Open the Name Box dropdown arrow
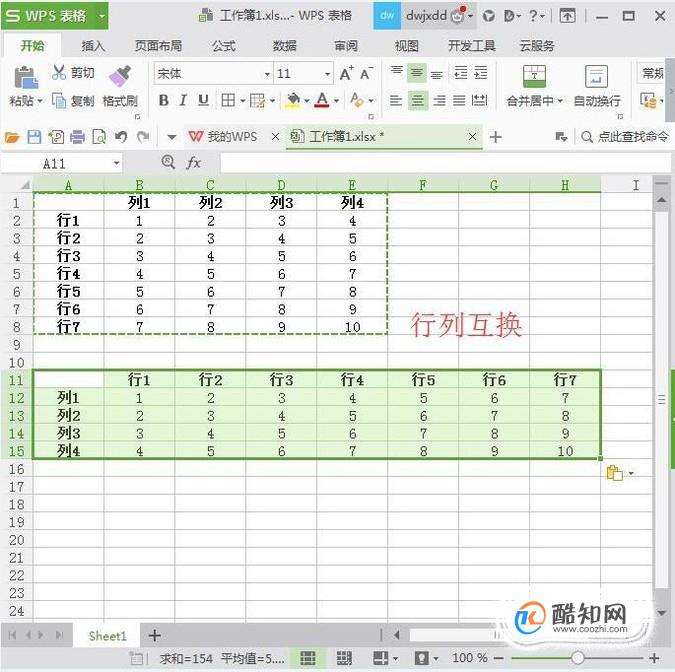 (116, 164)
